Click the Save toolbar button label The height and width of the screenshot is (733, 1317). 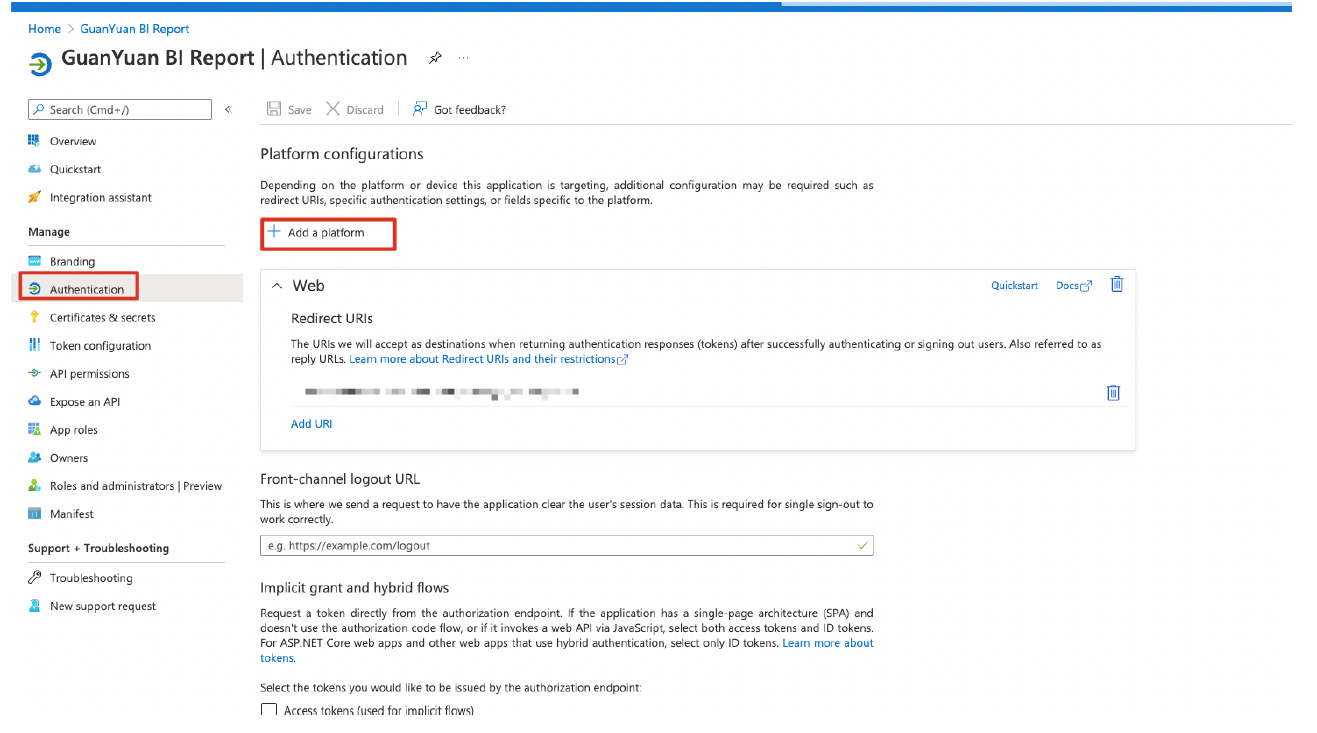300,110
